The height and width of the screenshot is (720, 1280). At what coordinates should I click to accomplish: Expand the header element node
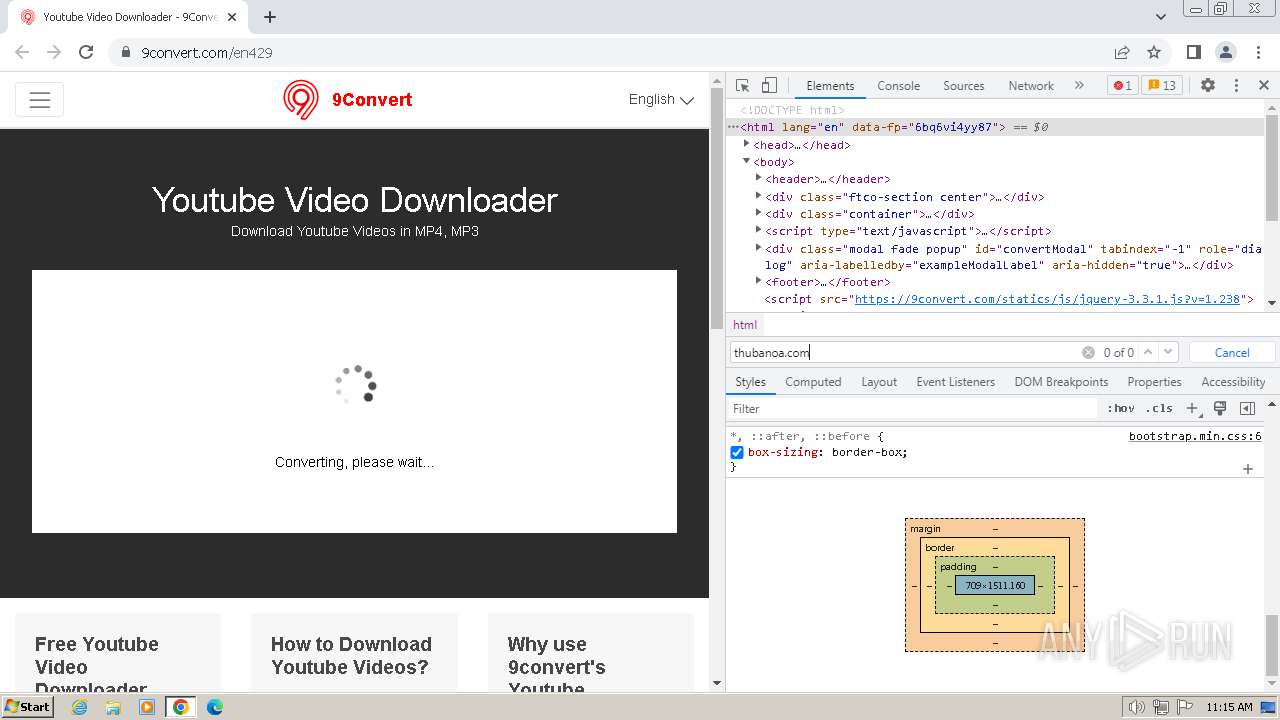(x=758, y=178)
